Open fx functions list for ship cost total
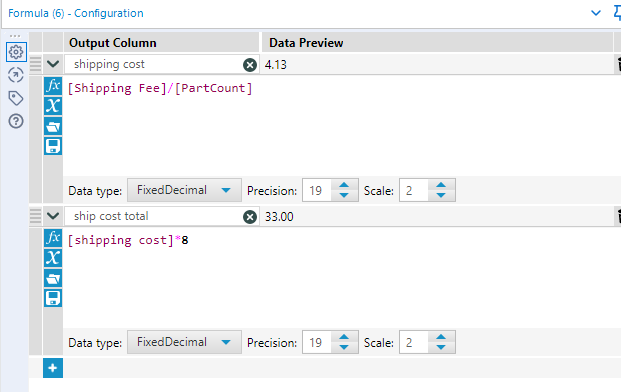The width and height of the screenshot is (621, 392). (53, 238)
